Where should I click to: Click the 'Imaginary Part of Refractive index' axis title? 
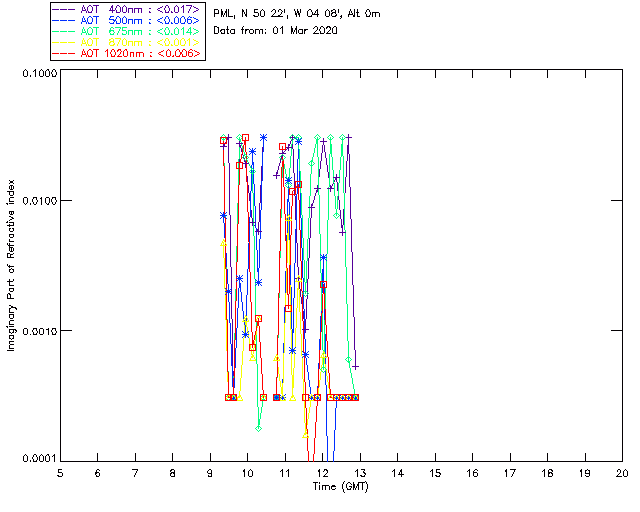[x=11, y=265]
